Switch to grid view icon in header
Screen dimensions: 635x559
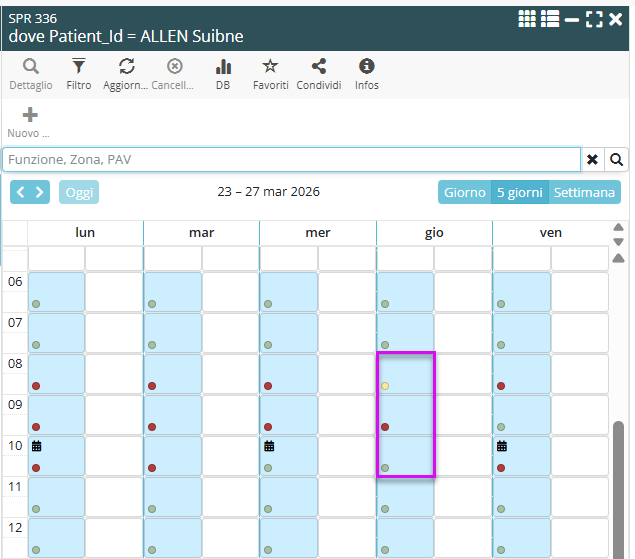click(527, 19)
